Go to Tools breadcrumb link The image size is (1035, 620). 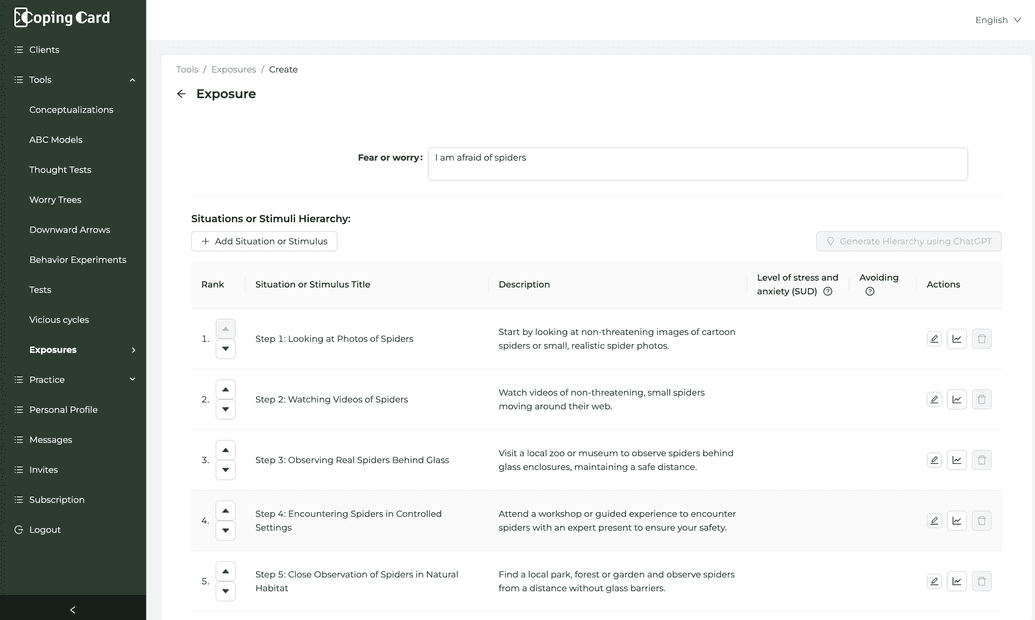[x=187, y=69]
